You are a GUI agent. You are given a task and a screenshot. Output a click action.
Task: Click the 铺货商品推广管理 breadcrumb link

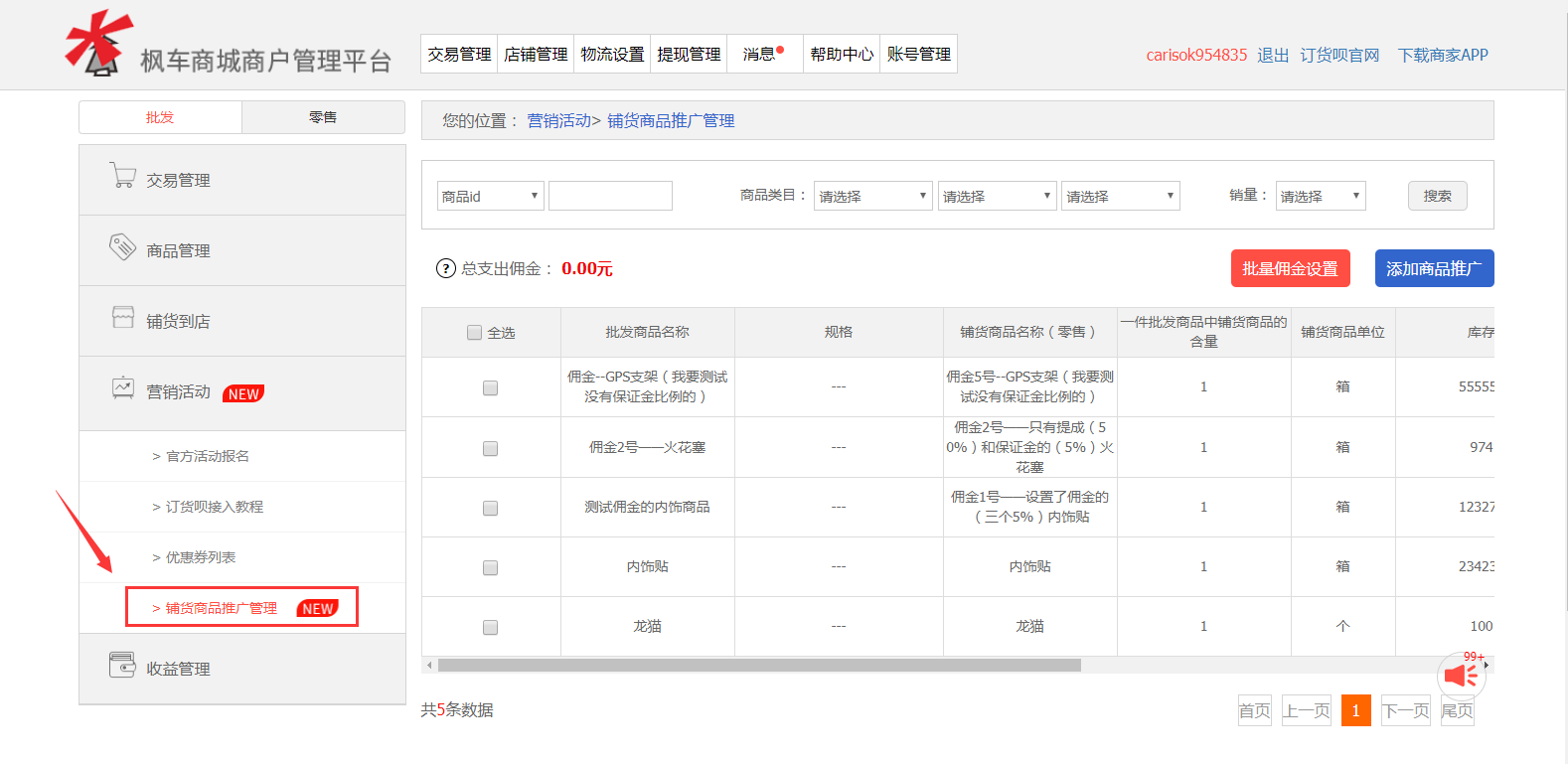click(671, 120)
